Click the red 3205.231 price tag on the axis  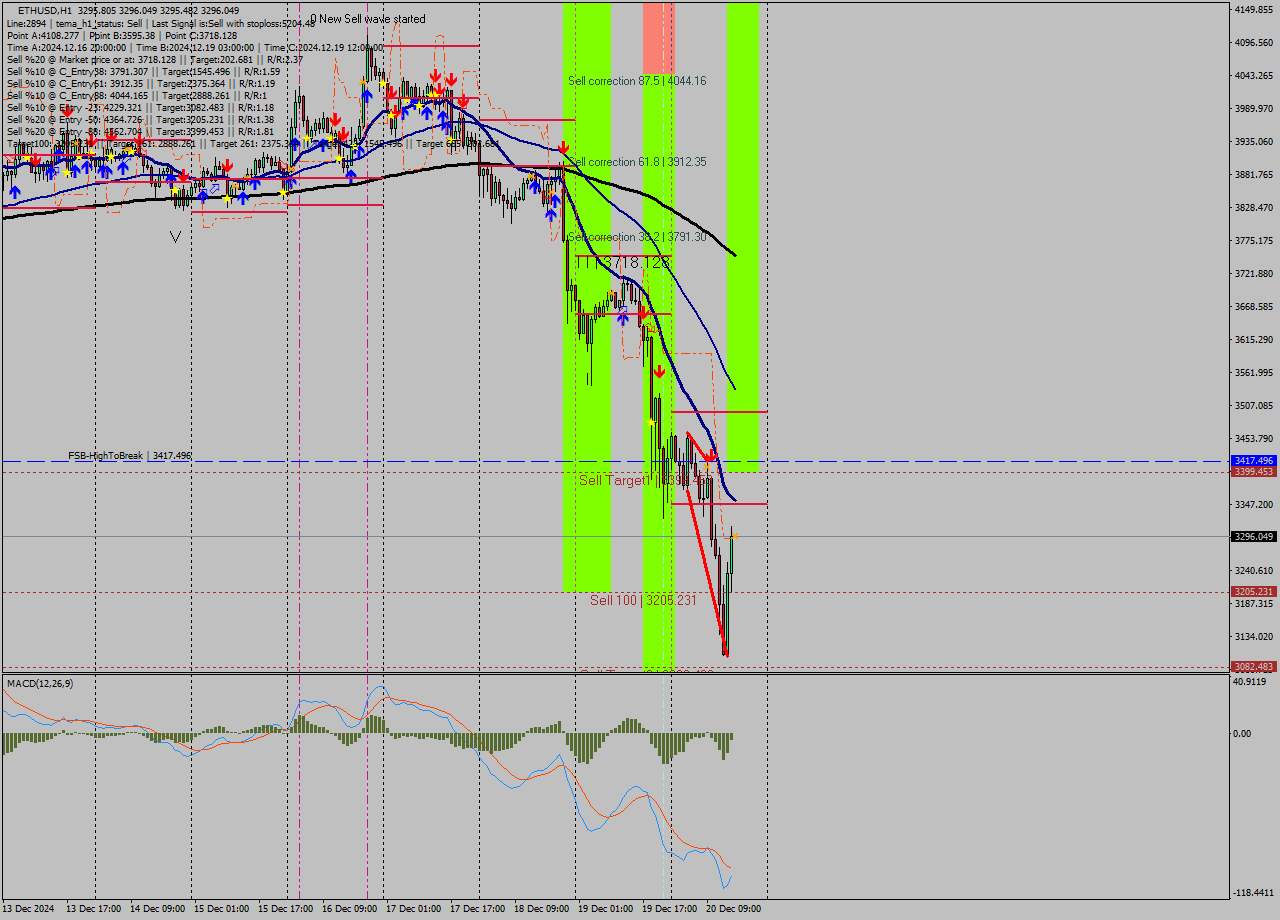point(1254,592)
